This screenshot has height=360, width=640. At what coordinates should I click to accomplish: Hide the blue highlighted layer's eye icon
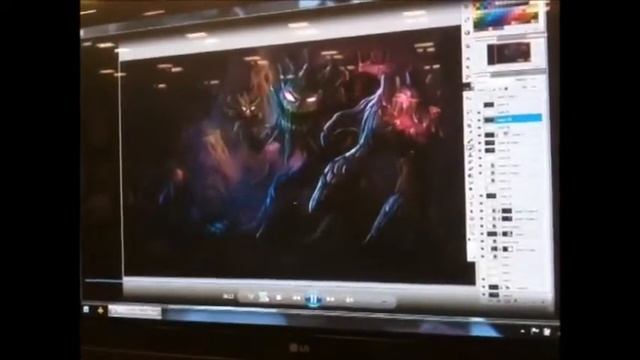point(479,120)
